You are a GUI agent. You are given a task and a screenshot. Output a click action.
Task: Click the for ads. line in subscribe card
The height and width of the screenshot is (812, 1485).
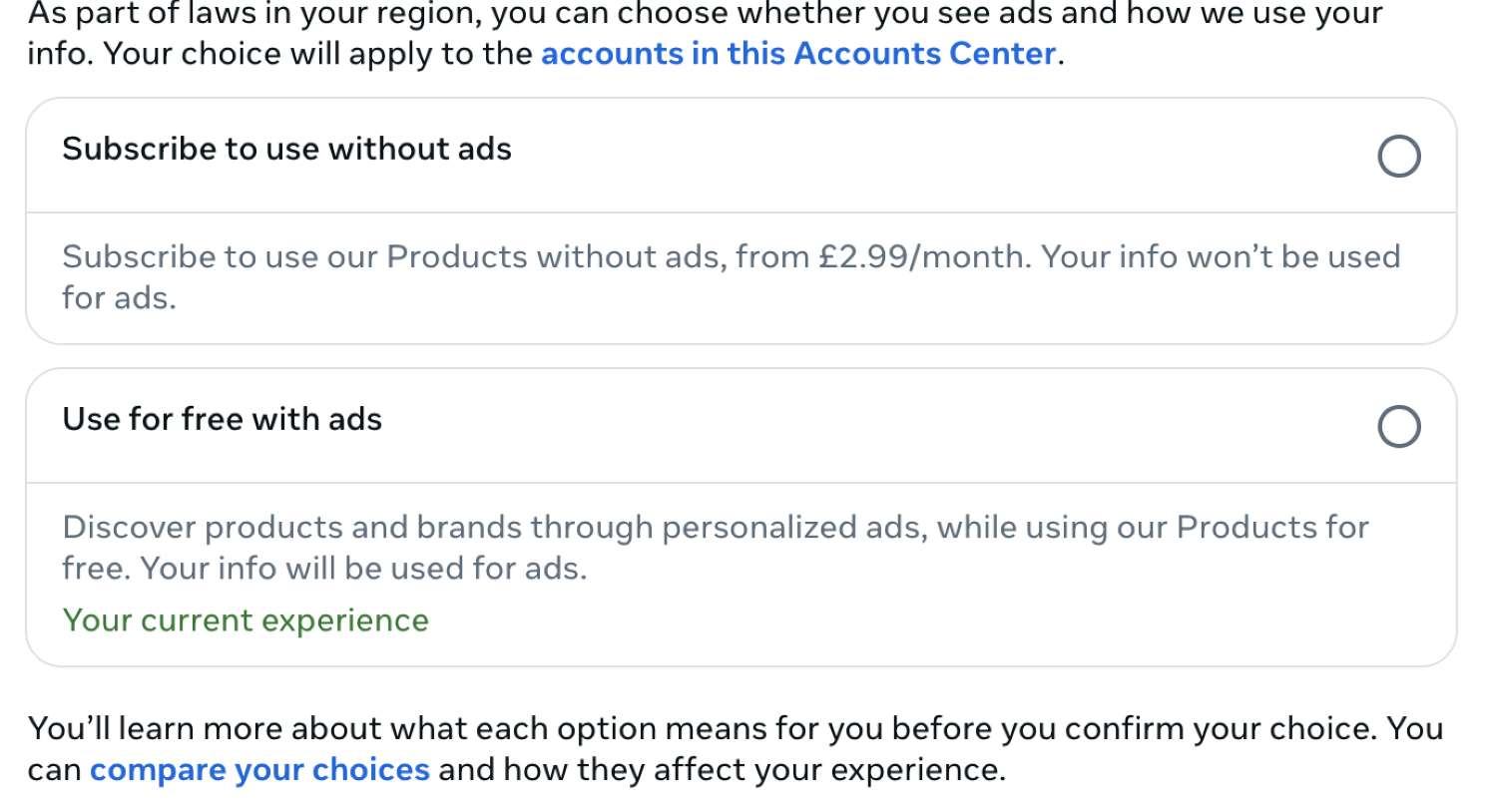tap(119, 298)
